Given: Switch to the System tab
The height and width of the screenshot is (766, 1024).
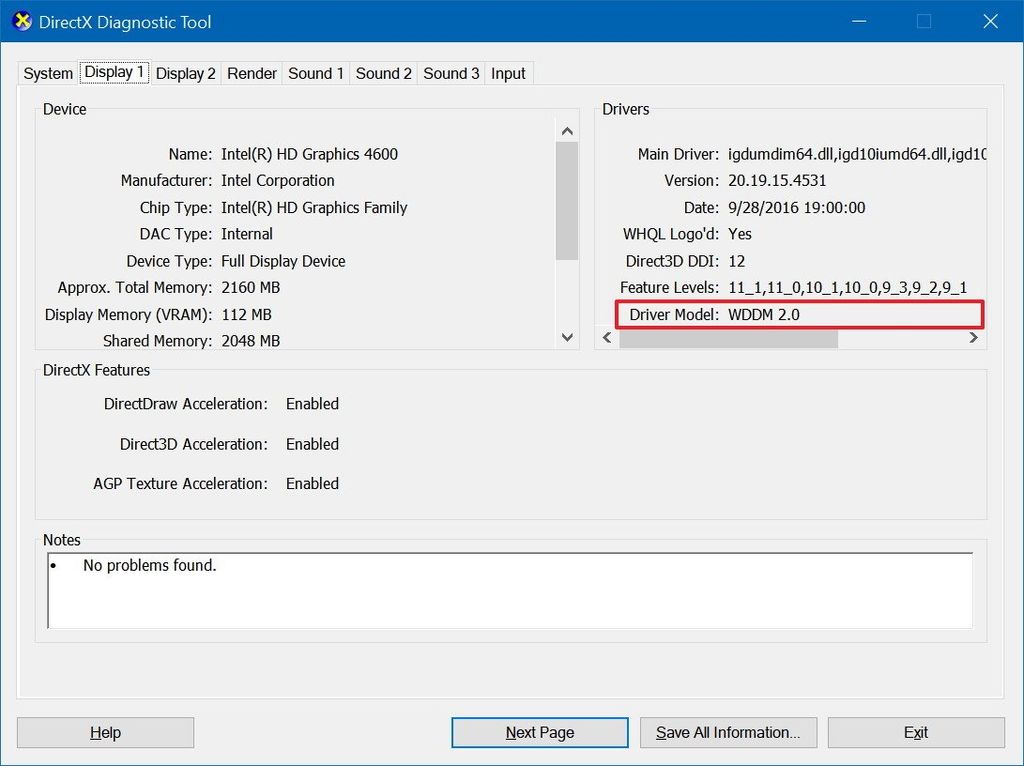Looking at the screenshot, I should click(x=47, y=73).
